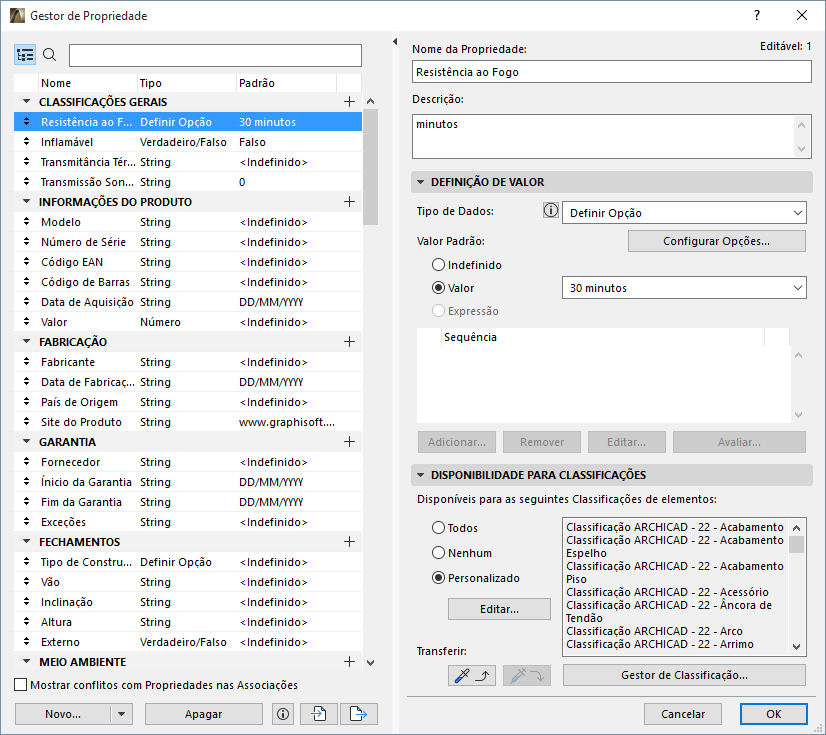
Task: Confirm with the OK button
Action: point(773,714)
